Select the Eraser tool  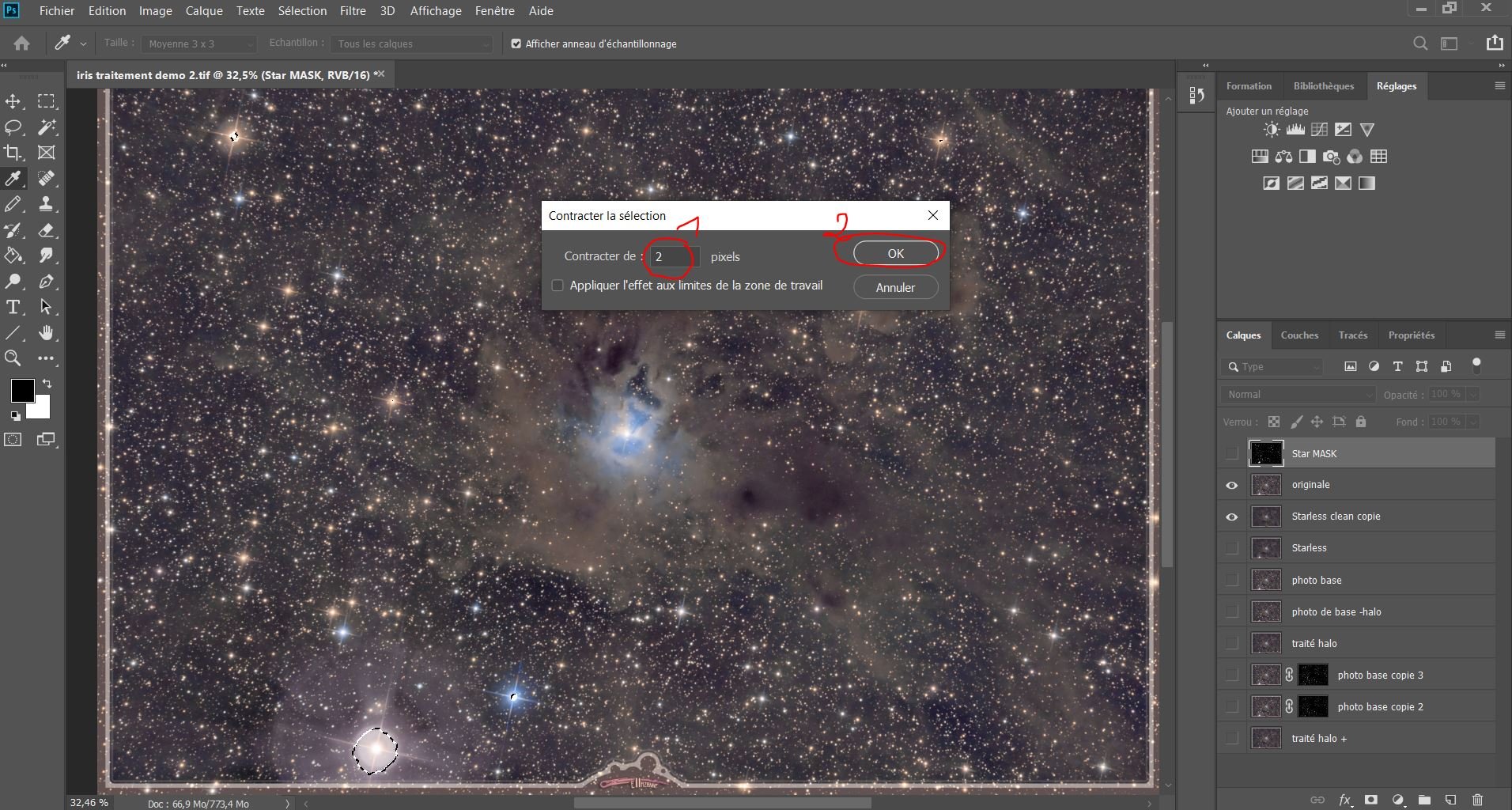[47, 230]
